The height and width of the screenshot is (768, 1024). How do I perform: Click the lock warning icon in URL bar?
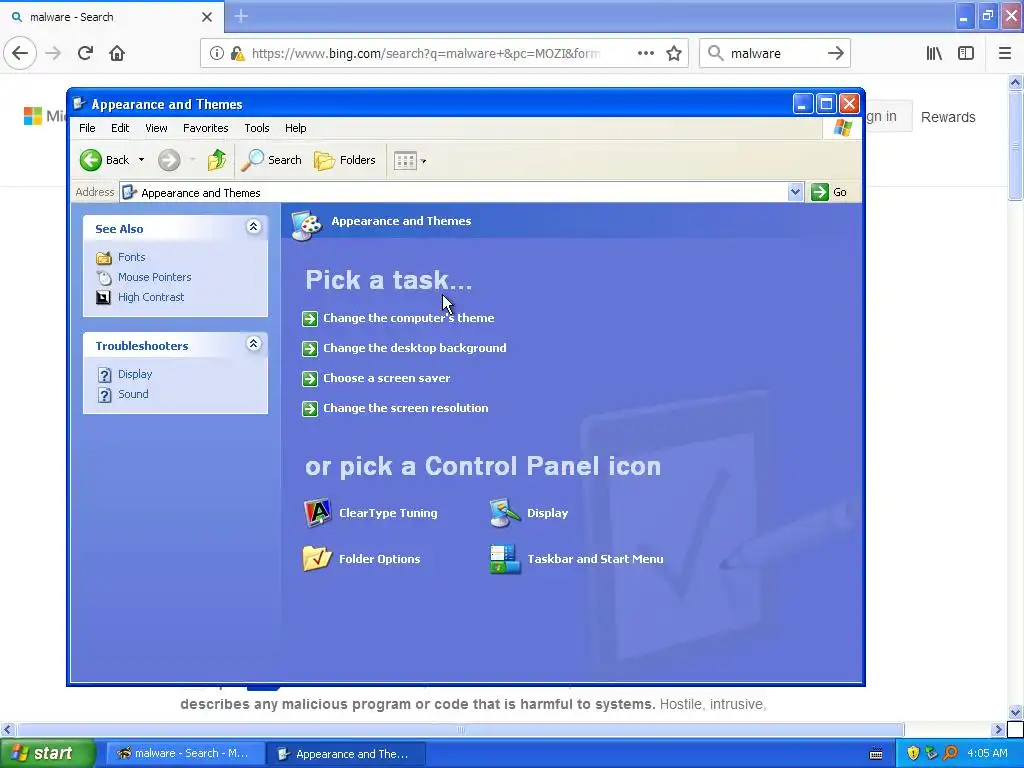coord(238,54)
